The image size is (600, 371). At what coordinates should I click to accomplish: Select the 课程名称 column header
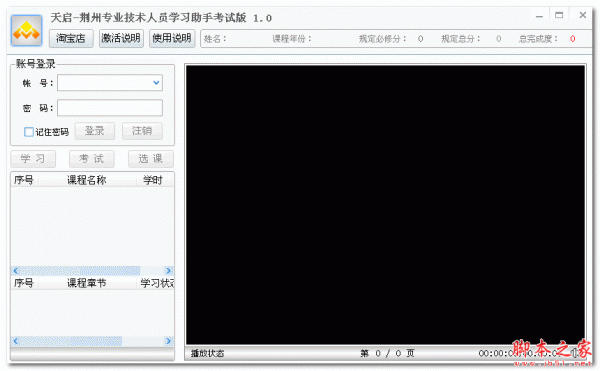pyautogui.click(x=87, y=180)
